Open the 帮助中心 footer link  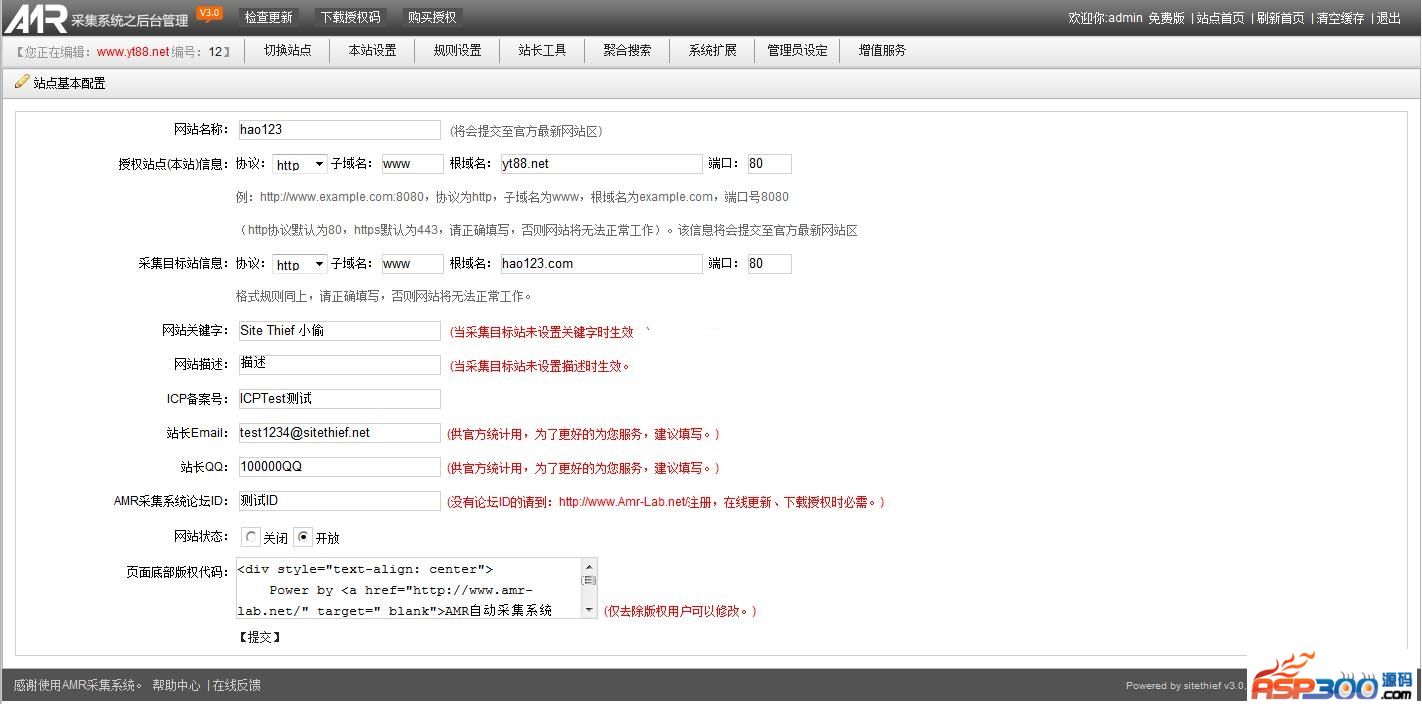coord(176,685)
